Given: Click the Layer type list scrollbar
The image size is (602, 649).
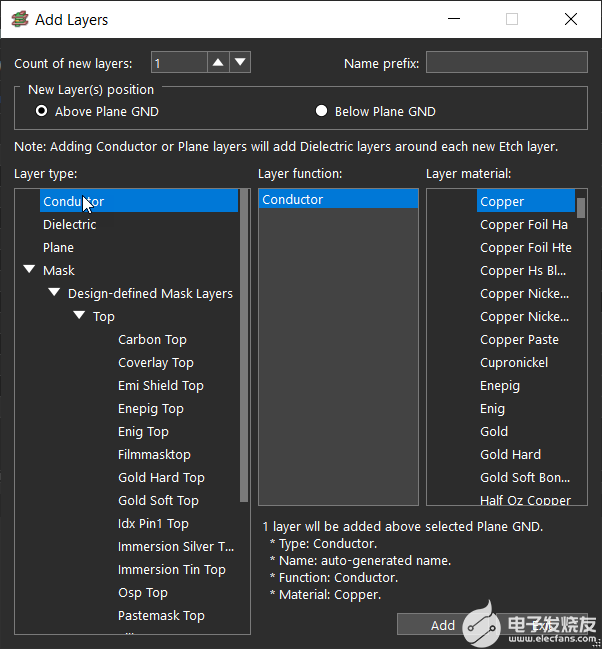Looking at the screenshot, I should [x=244, y=346].
